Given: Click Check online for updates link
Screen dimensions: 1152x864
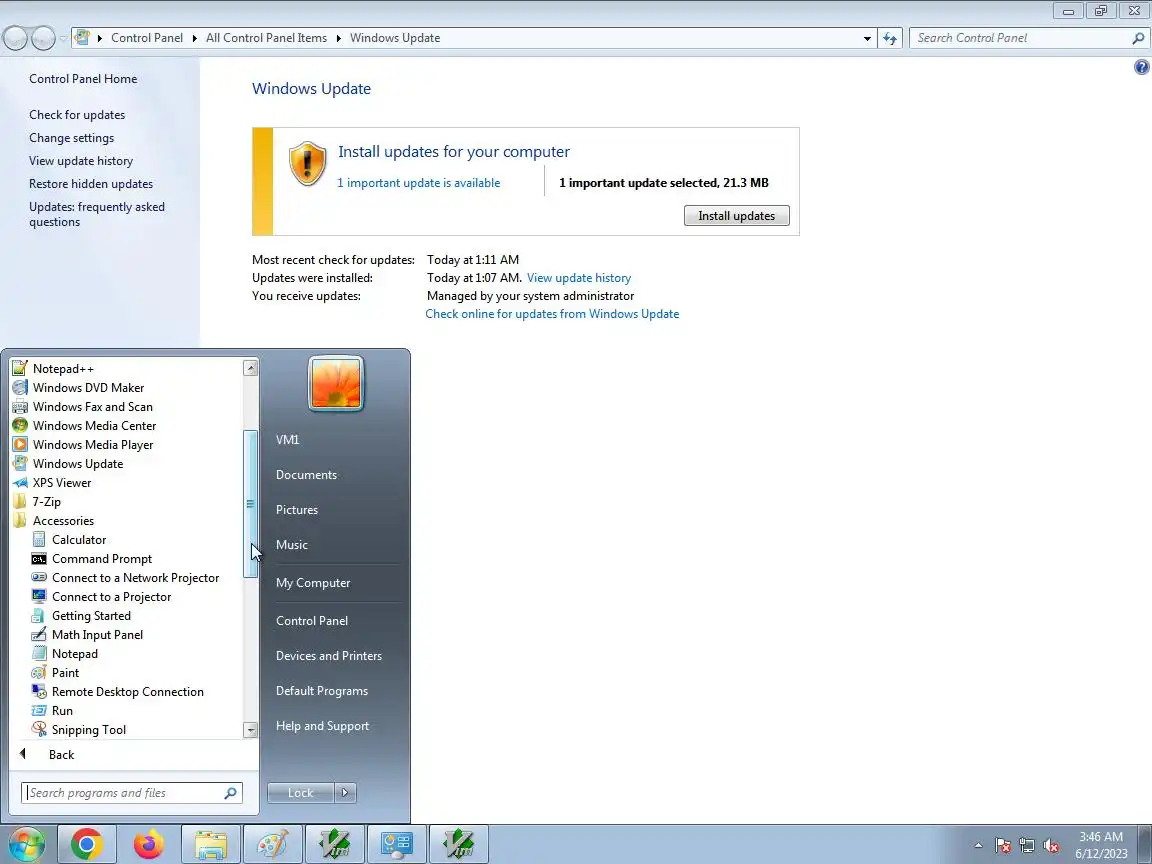Looking at the screenshot, I should point(552,314).
